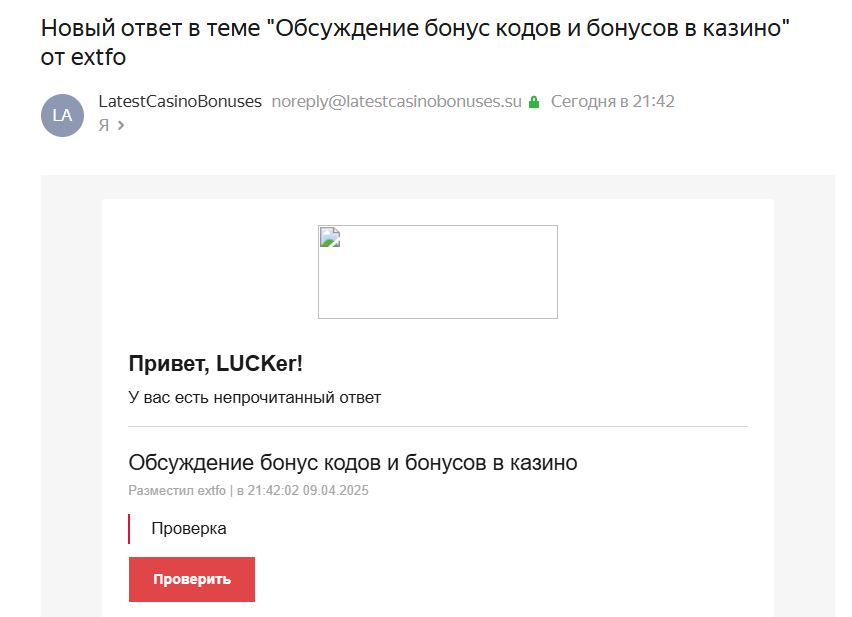
Task: Click the timestamp Сегодня в 21:42
Action: click(x=612, y=102)
